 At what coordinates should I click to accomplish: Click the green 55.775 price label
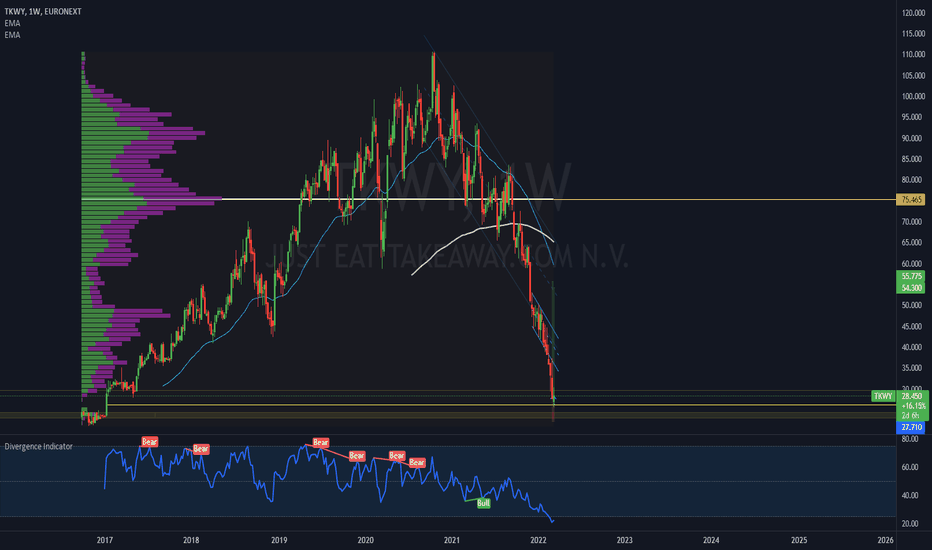coord(911,276)
